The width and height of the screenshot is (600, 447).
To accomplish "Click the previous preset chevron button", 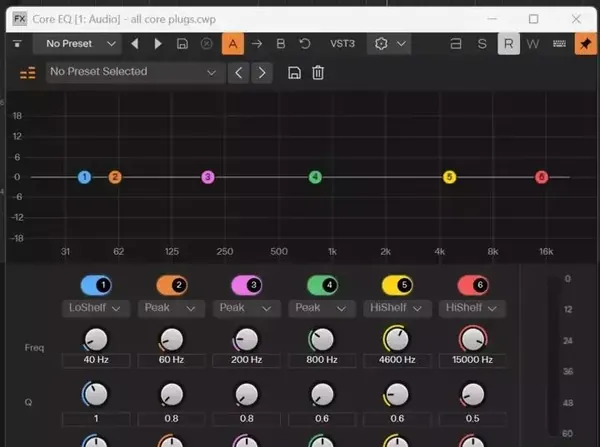I will 238,73.
